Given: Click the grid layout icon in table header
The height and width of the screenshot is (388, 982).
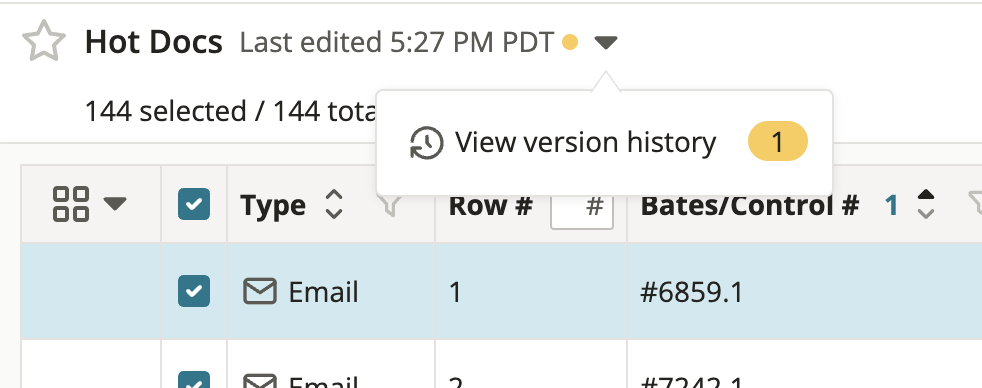Looking at the screenshot, I should coord(71,204).
